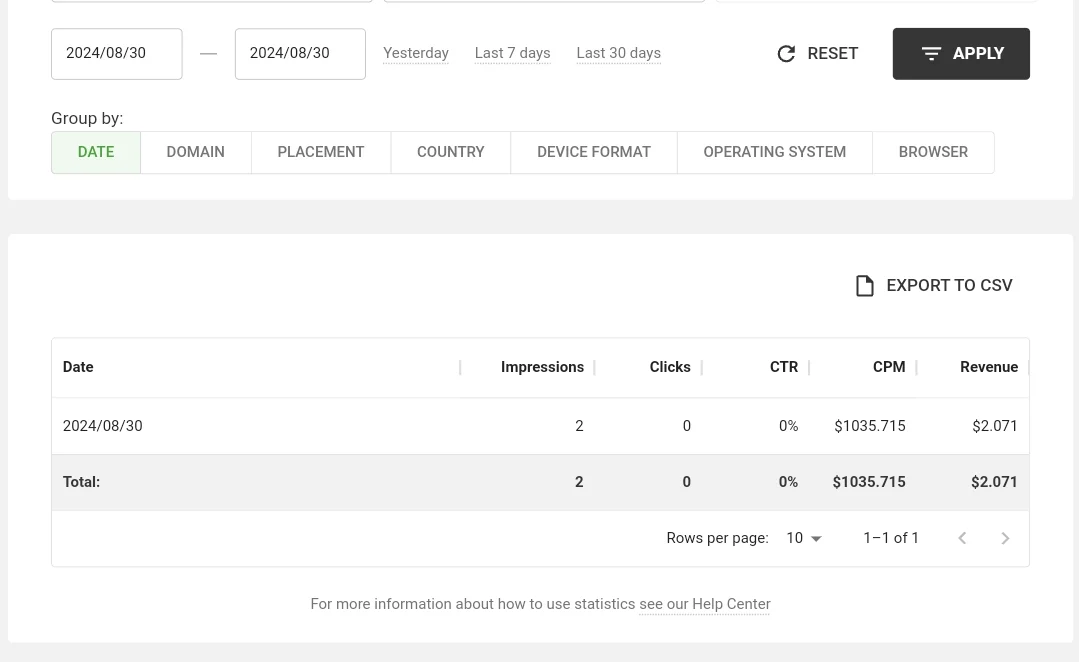Click the $1035.715 CPM value in the 2024/08/30 row

tap(870, 426)
